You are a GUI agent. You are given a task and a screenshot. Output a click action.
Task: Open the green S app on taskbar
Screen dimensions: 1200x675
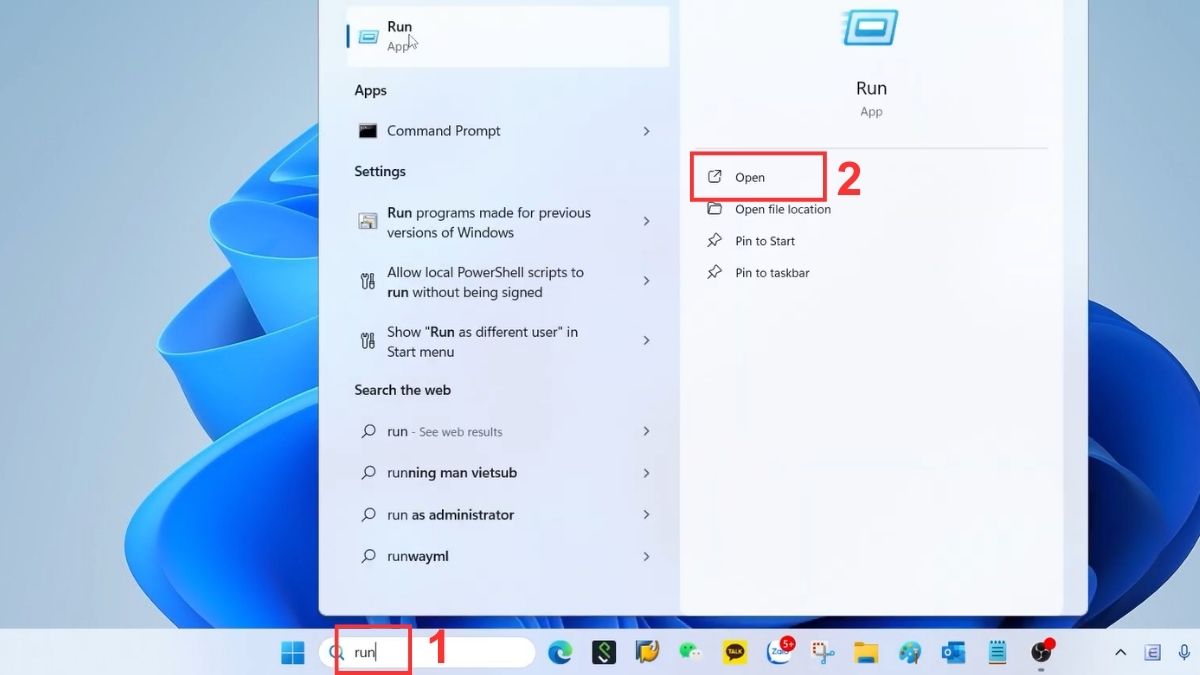point(603,653)
